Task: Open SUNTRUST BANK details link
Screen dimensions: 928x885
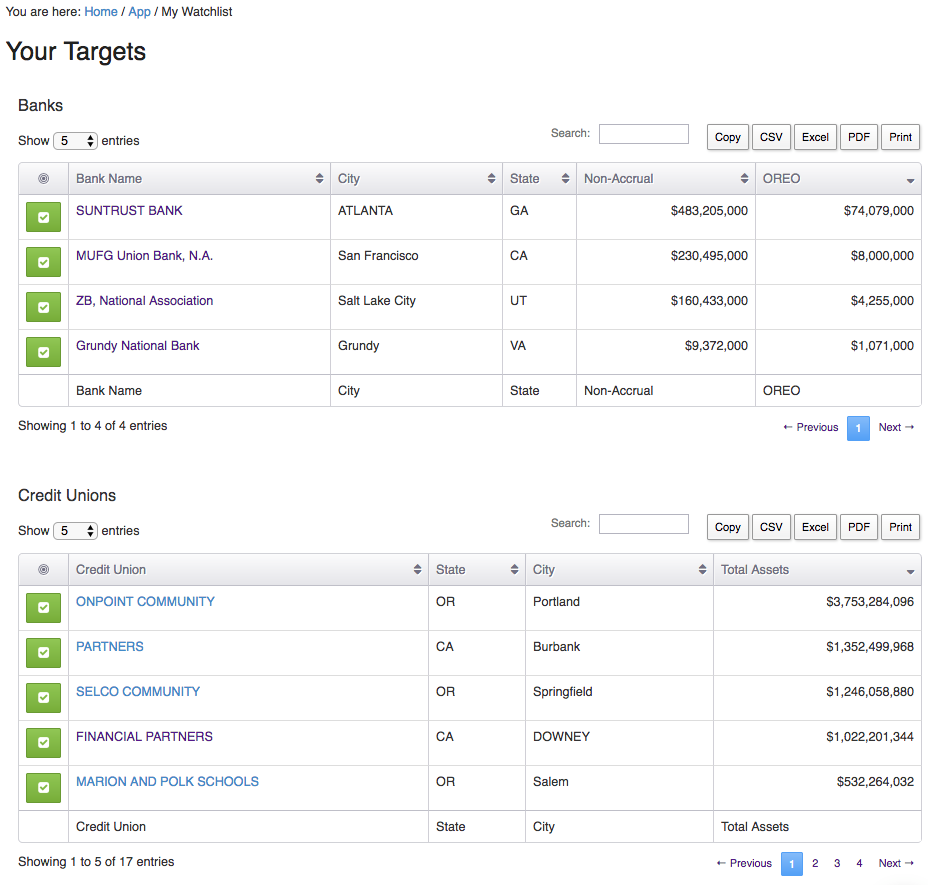Action: click(x=129, y=211)
